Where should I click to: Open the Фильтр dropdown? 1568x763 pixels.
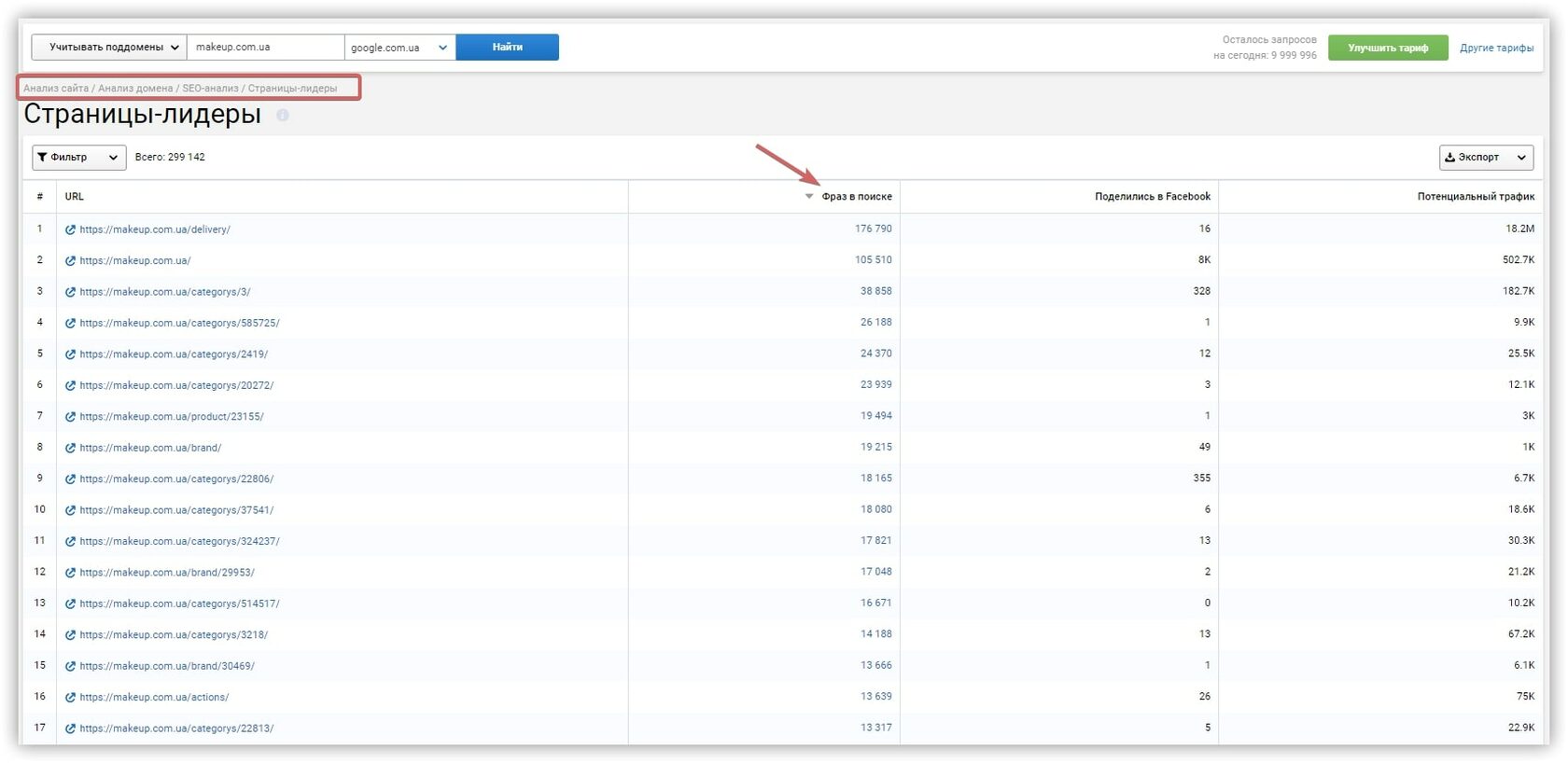coord(78,158)
